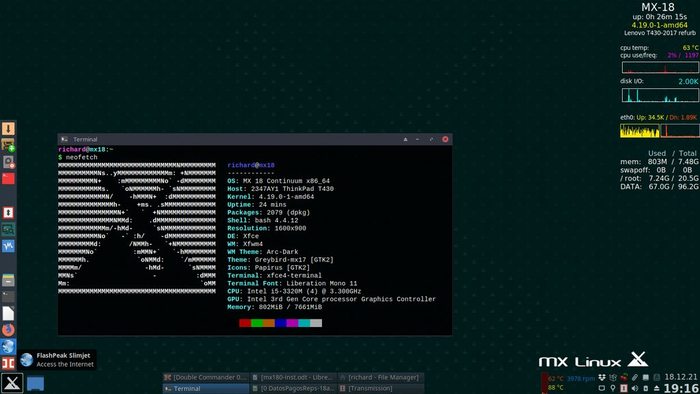This screenshot has height=394, width=700.
Task: Click the display monitor tray icon
Action: [602, 388]
